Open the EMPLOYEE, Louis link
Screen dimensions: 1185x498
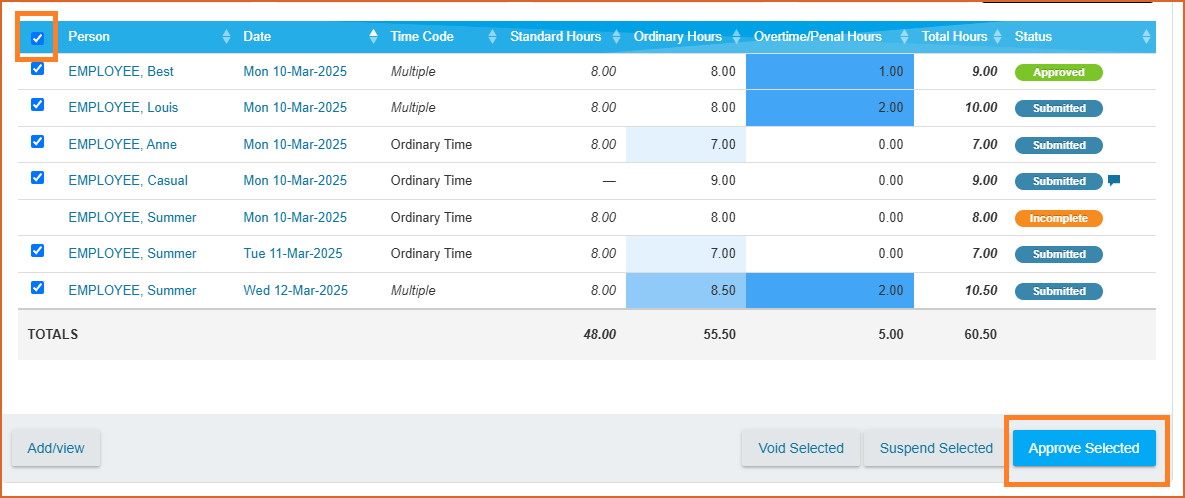point(123,107)
